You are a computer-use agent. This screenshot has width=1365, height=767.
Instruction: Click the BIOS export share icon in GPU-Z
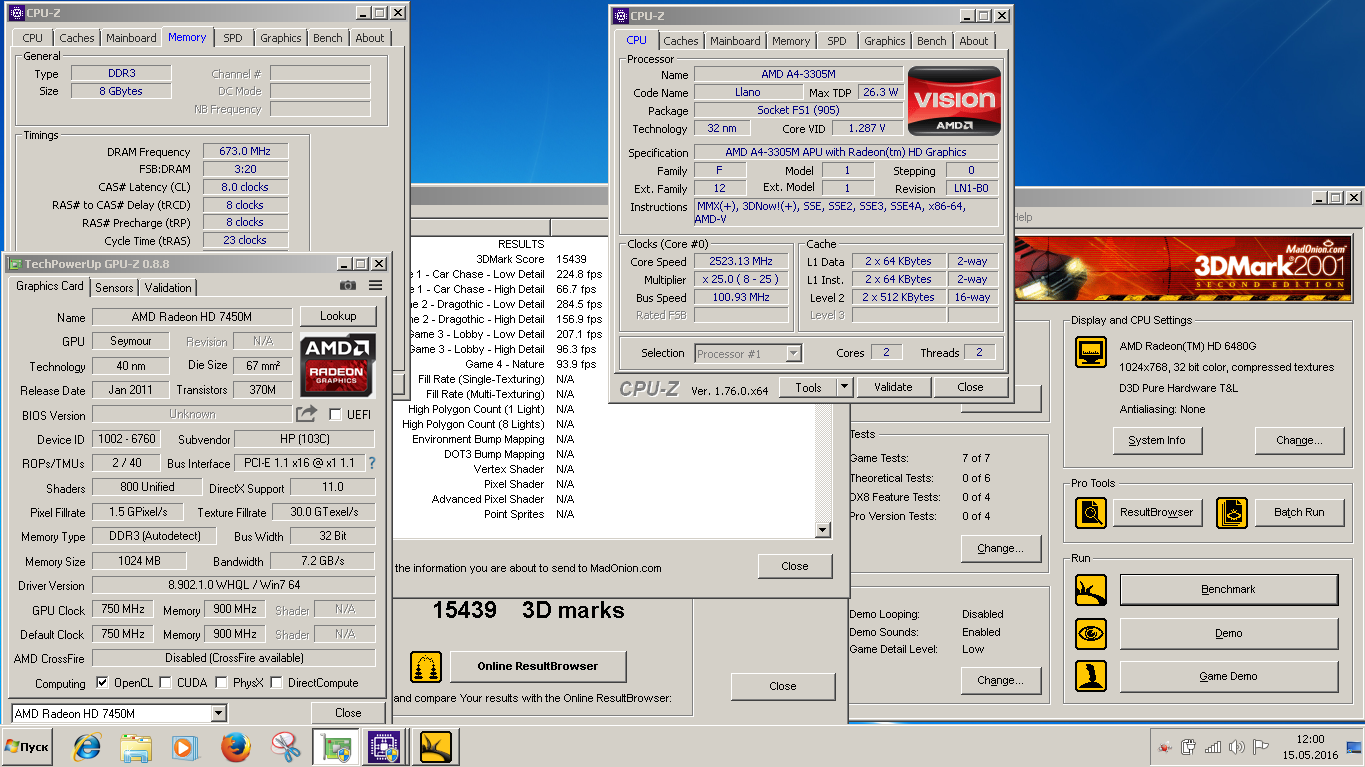(x=306, y=414)
